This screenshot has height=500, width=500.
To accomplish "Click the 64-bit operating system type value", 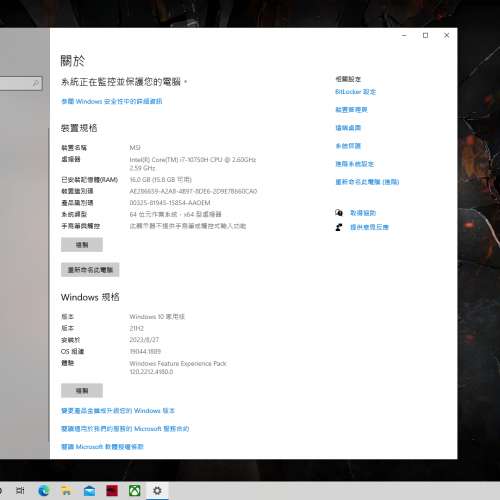I will pyautogui.click(x=175, y=214).
